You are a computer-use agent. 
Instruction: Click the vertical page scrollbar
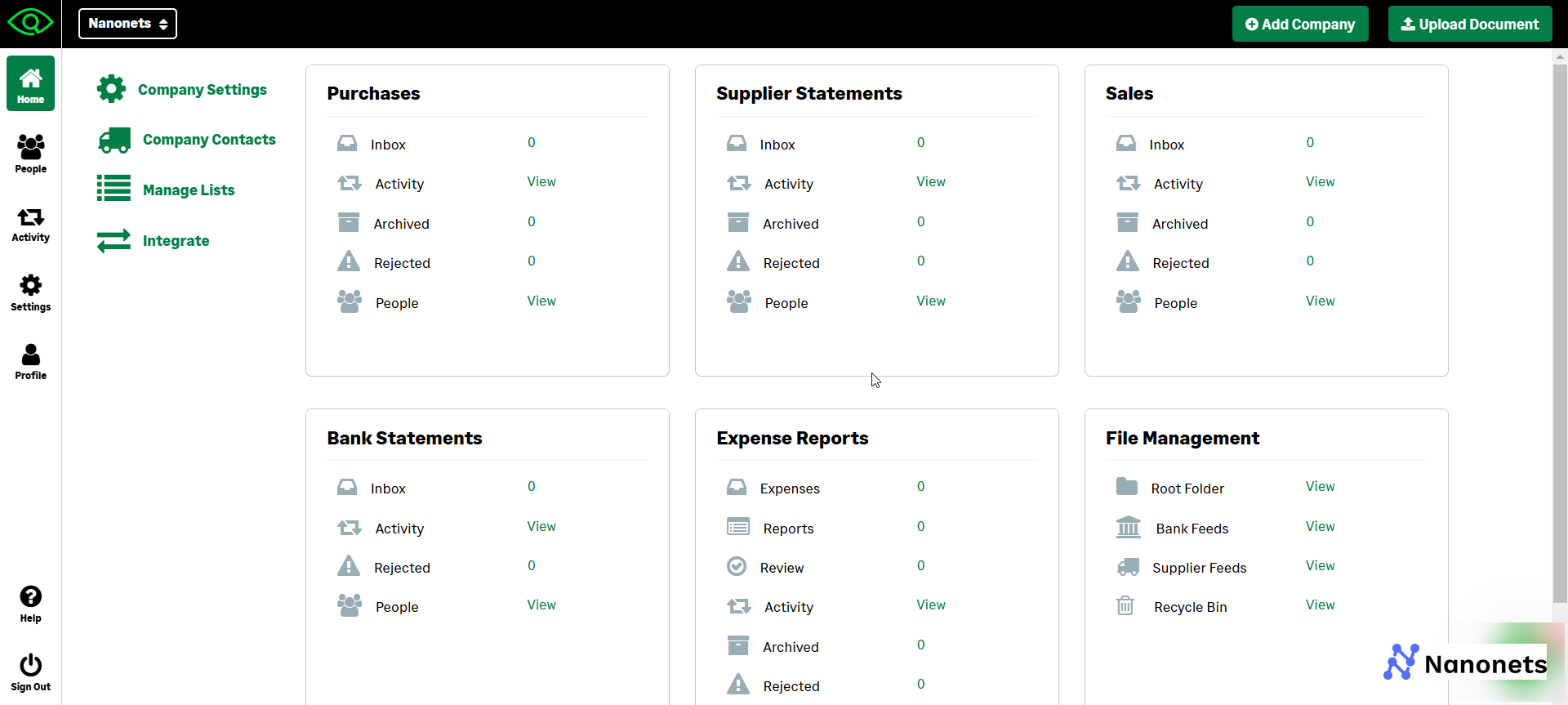click(x=1560, y=332)
